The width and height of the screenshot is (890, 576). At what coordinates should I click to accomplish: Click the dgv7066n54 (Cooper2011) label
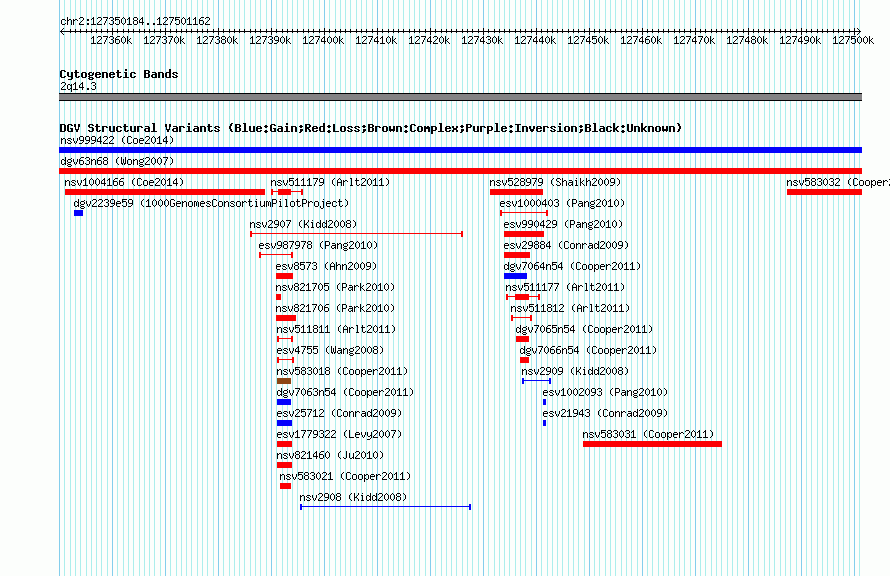point(588,350)
